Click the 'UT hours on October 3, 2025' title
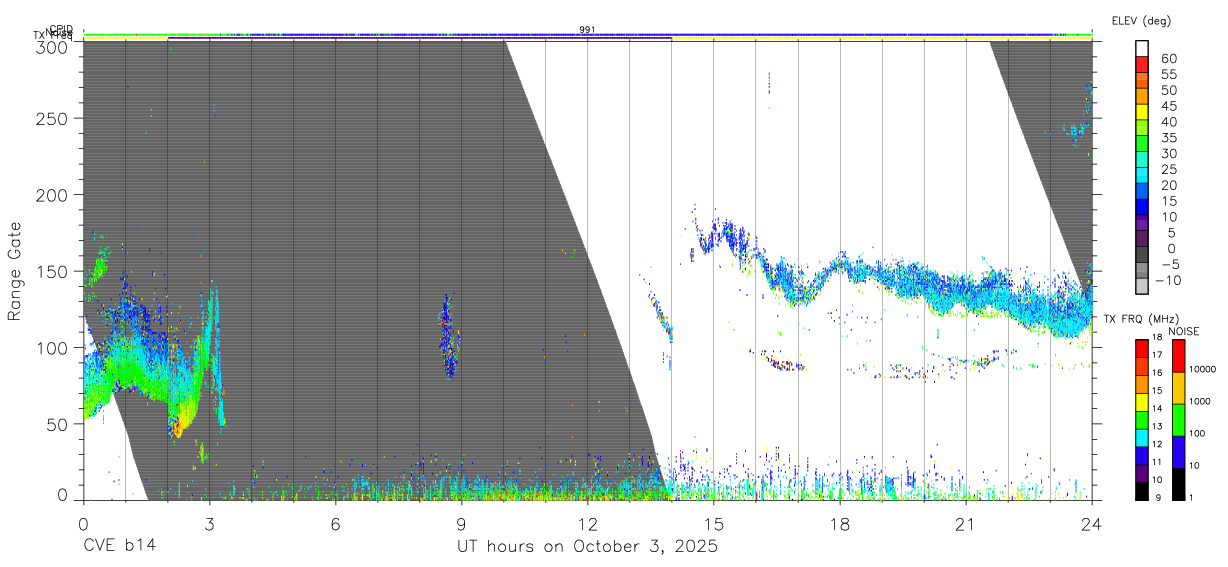The height and width of the screenshot is (567, 1228). tap(587, 547)
